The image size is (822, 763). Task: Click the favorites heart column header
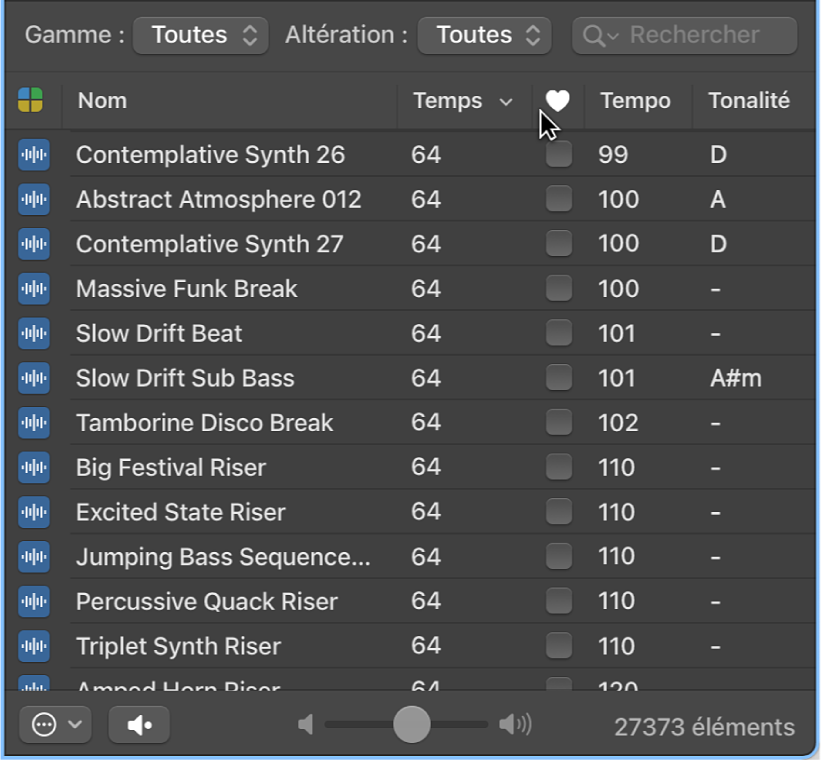coord(557,101)
